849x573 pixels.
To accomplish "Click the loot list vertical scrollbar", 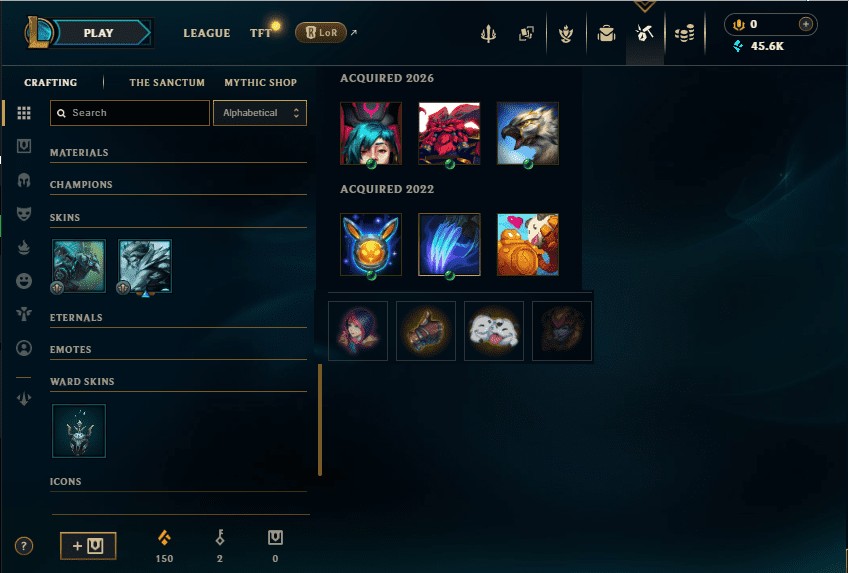I will pos(320,420).
